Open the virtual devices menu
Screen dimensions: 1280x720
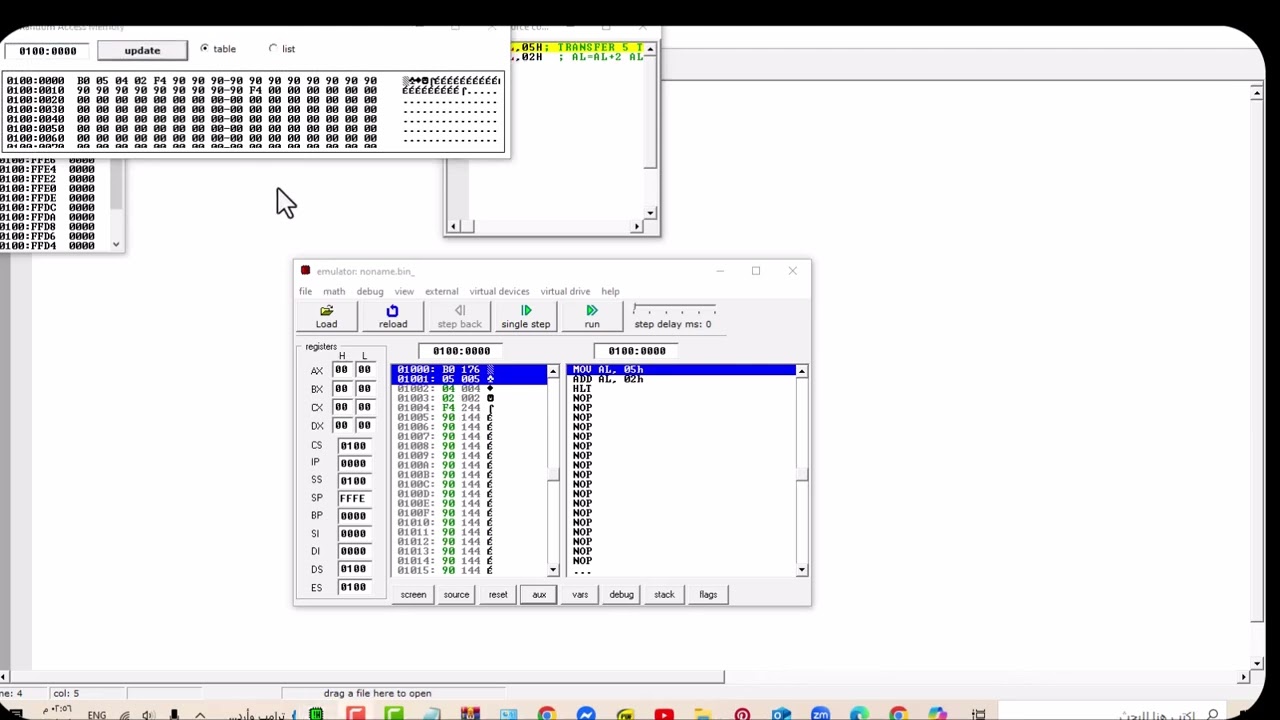coord(499,291)
